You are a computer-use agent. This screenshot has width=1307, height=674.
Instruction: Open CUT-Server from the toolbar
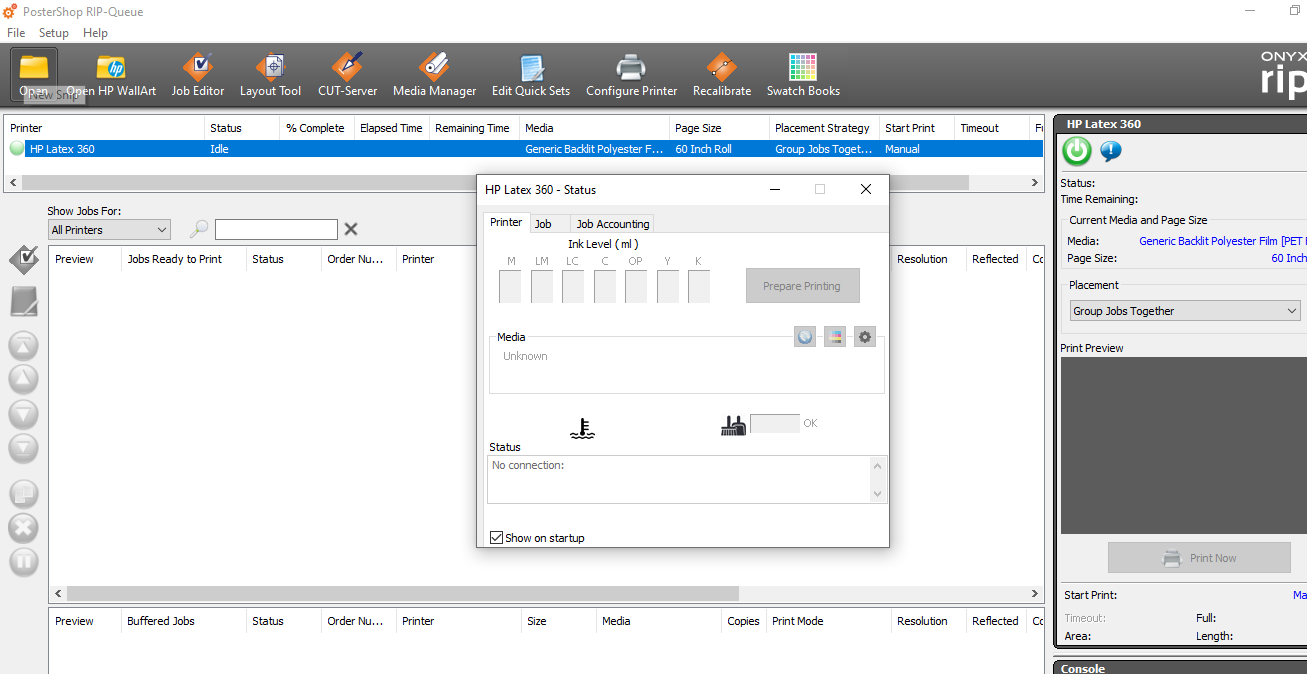347,74
